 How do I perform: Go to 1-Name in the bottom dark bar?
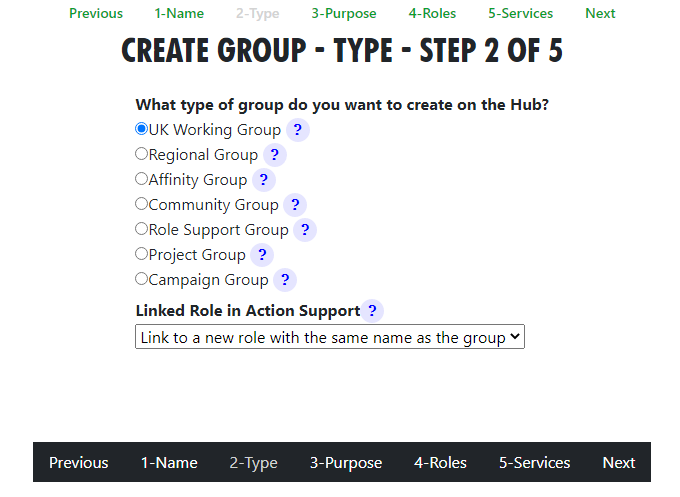tap(169, 463)
